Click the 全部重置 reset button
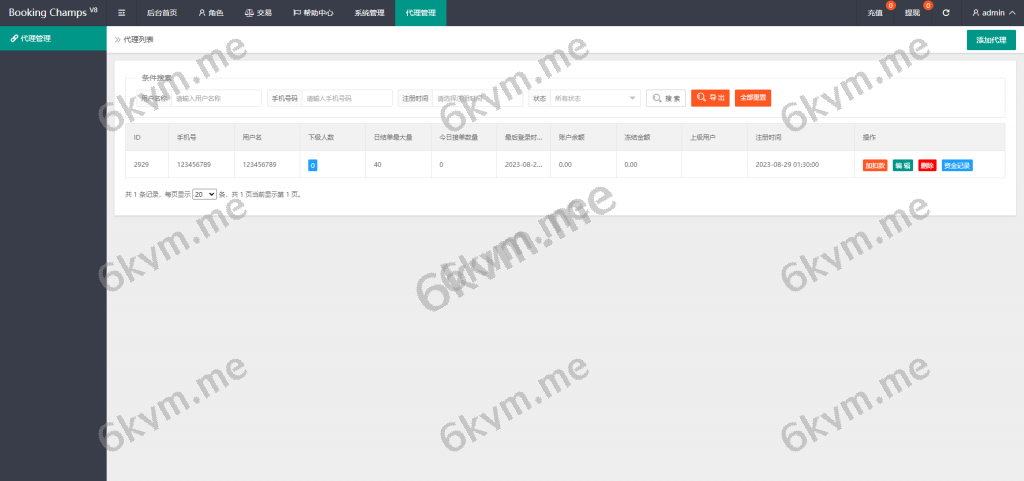 753,98
